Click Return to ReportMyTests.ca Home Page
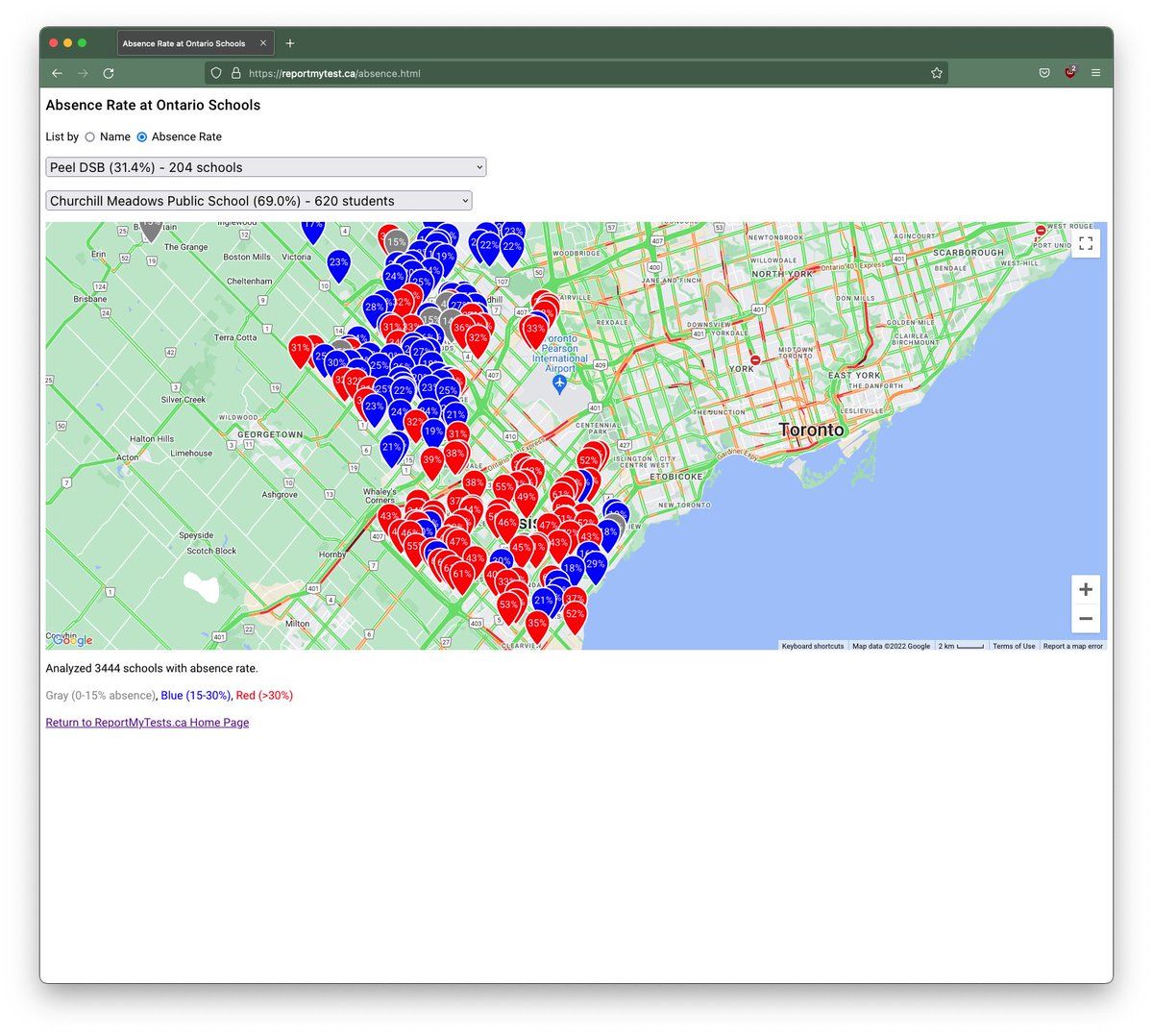Image resolution: width=1153 pixels, height=1036 pixels. click(x=147, y=723)
